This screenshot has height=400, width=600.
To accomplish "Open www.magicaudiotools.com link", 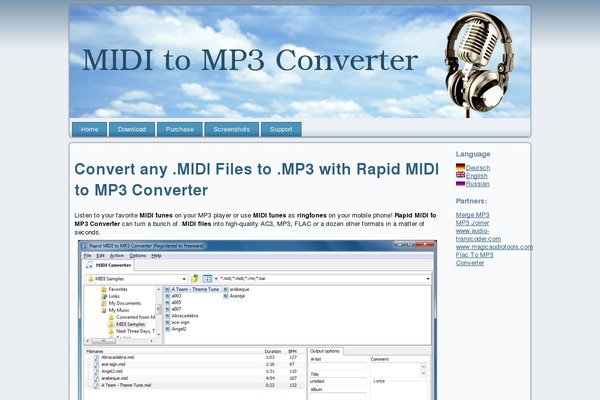I will [494, 247].
